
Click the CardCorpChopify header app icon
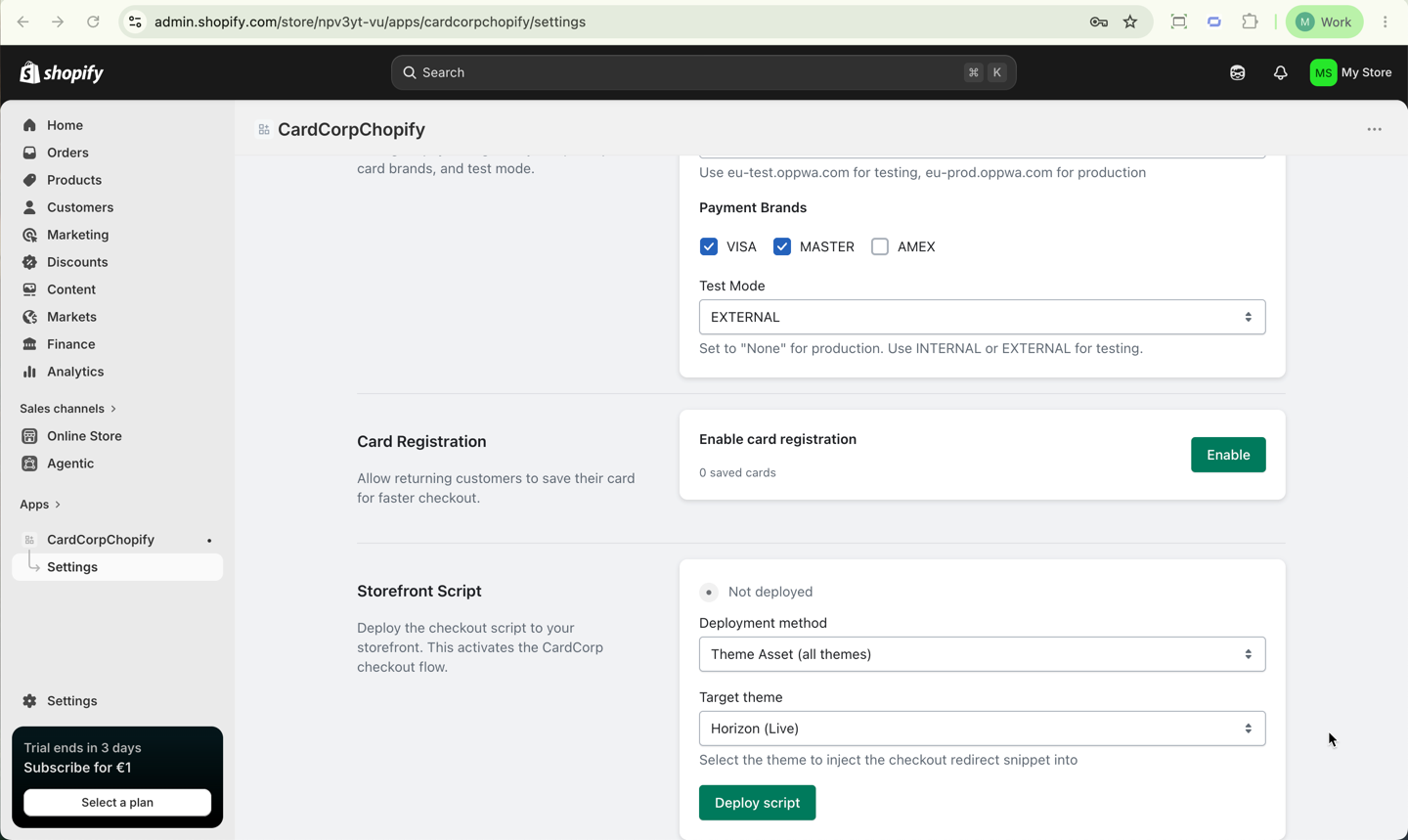[x=264, y=129]
